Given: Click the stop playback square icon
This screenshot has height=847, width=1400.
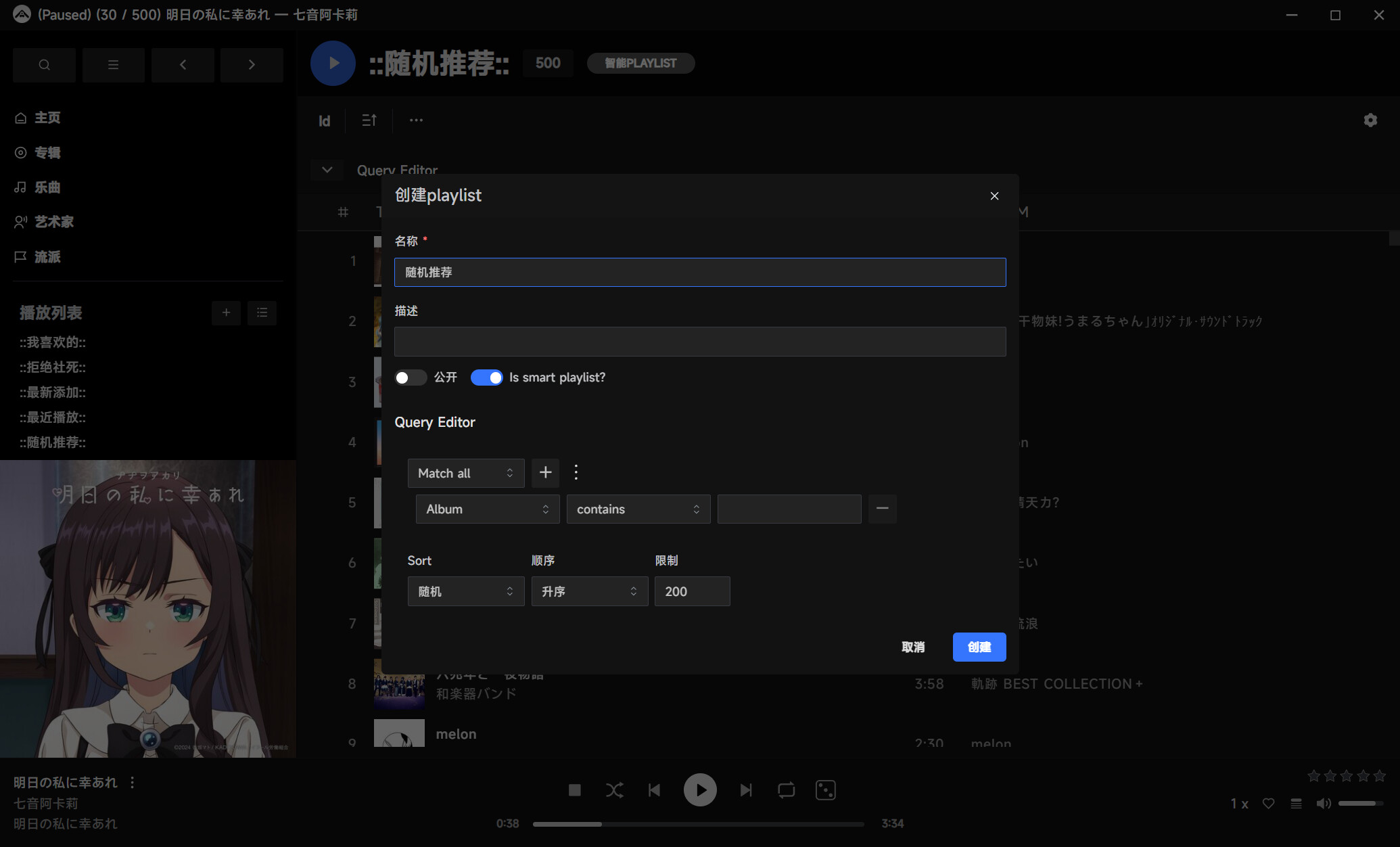Looking at the screenshot, I should pyautogui.click(x=575, y=790).
